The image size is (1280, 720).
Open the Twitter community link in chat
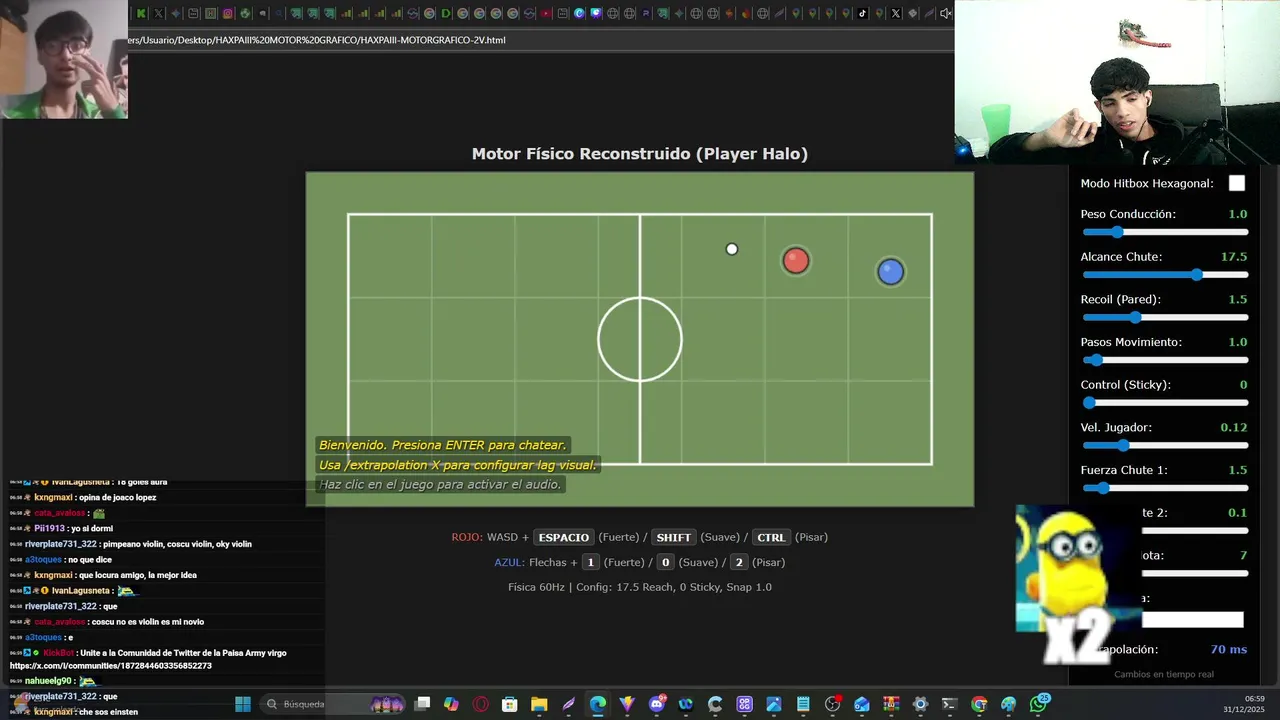(x=111, y=666)
